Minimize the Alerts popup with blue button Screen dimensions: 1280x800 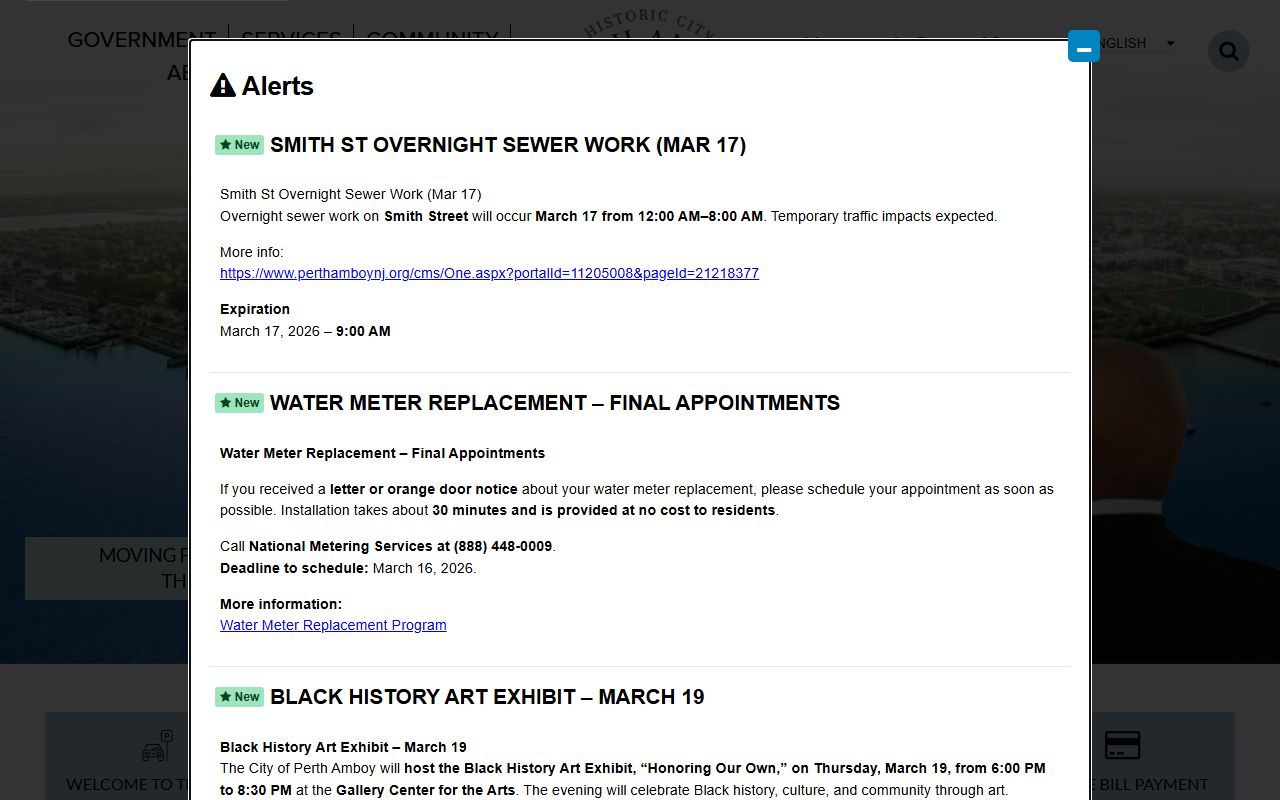point(1083,47)
